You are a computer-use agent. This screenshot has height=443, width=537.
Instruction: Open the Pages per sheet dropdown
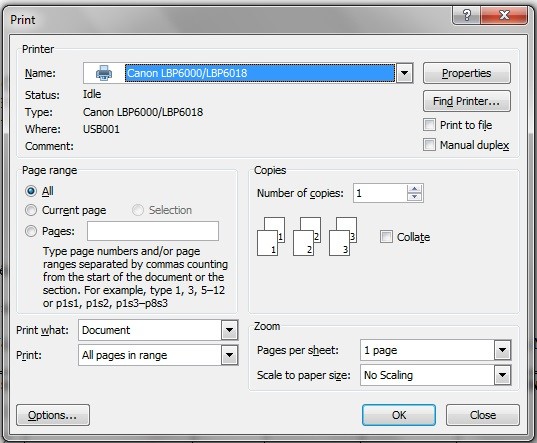tap(502, 350)
